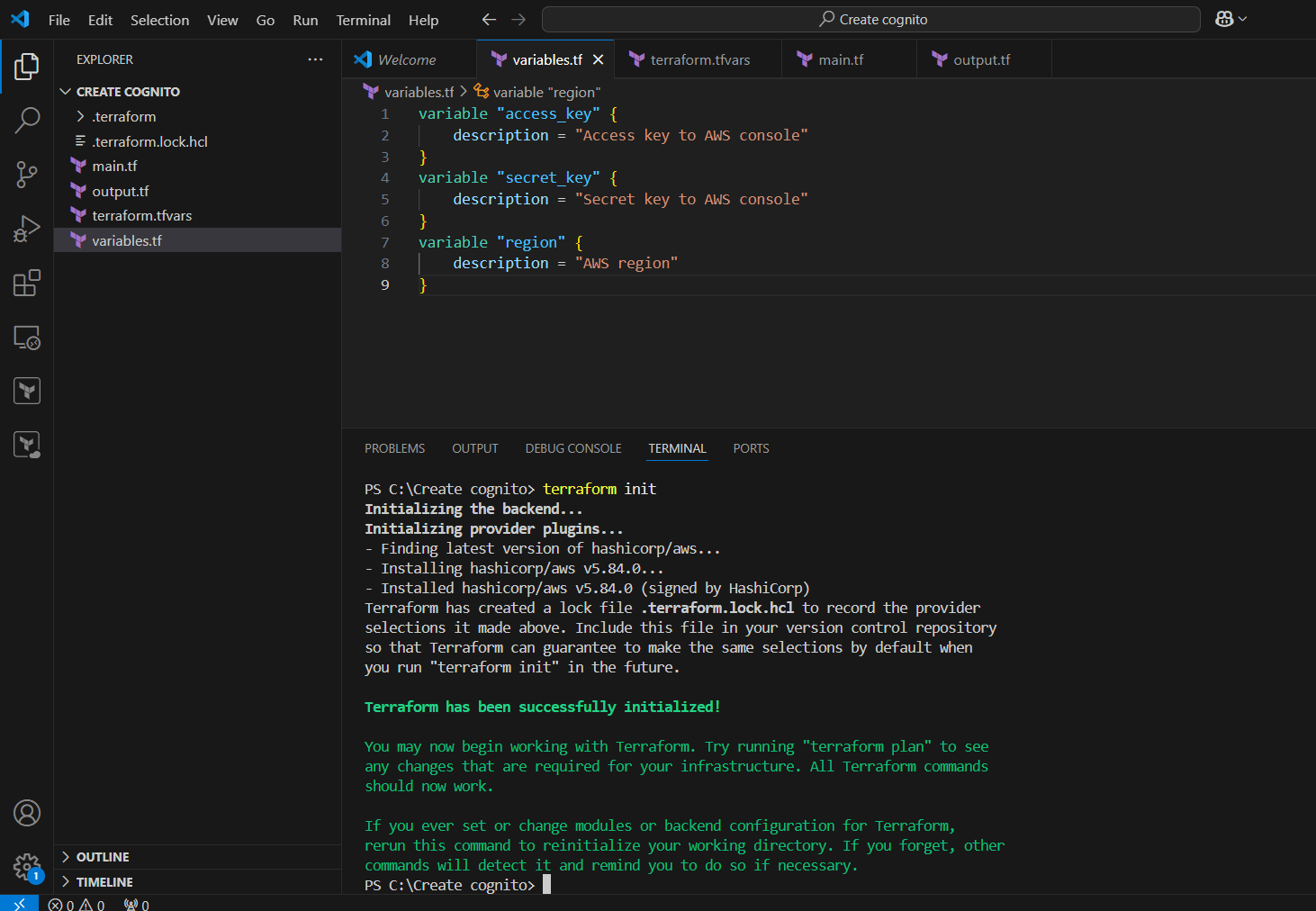This screenshot has width=1316, height=911.
Task: Open the HCP Terraform cloud view icon
Action: coord(27,445)
